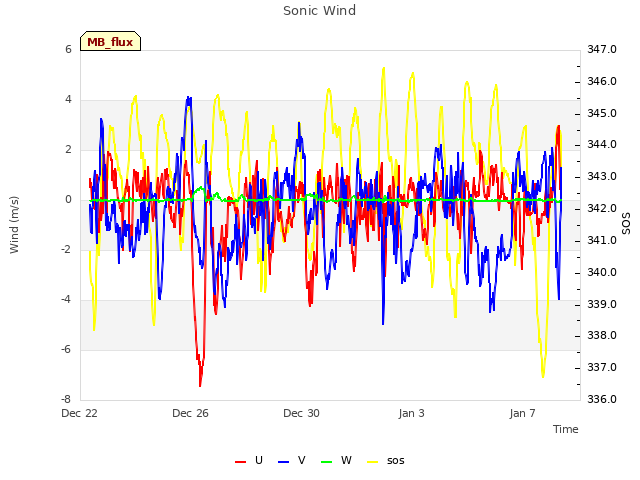The height and width of the screenshot is (480, 640).
Task: Click the 339.0 right axis value
Action: click(602, 304)
